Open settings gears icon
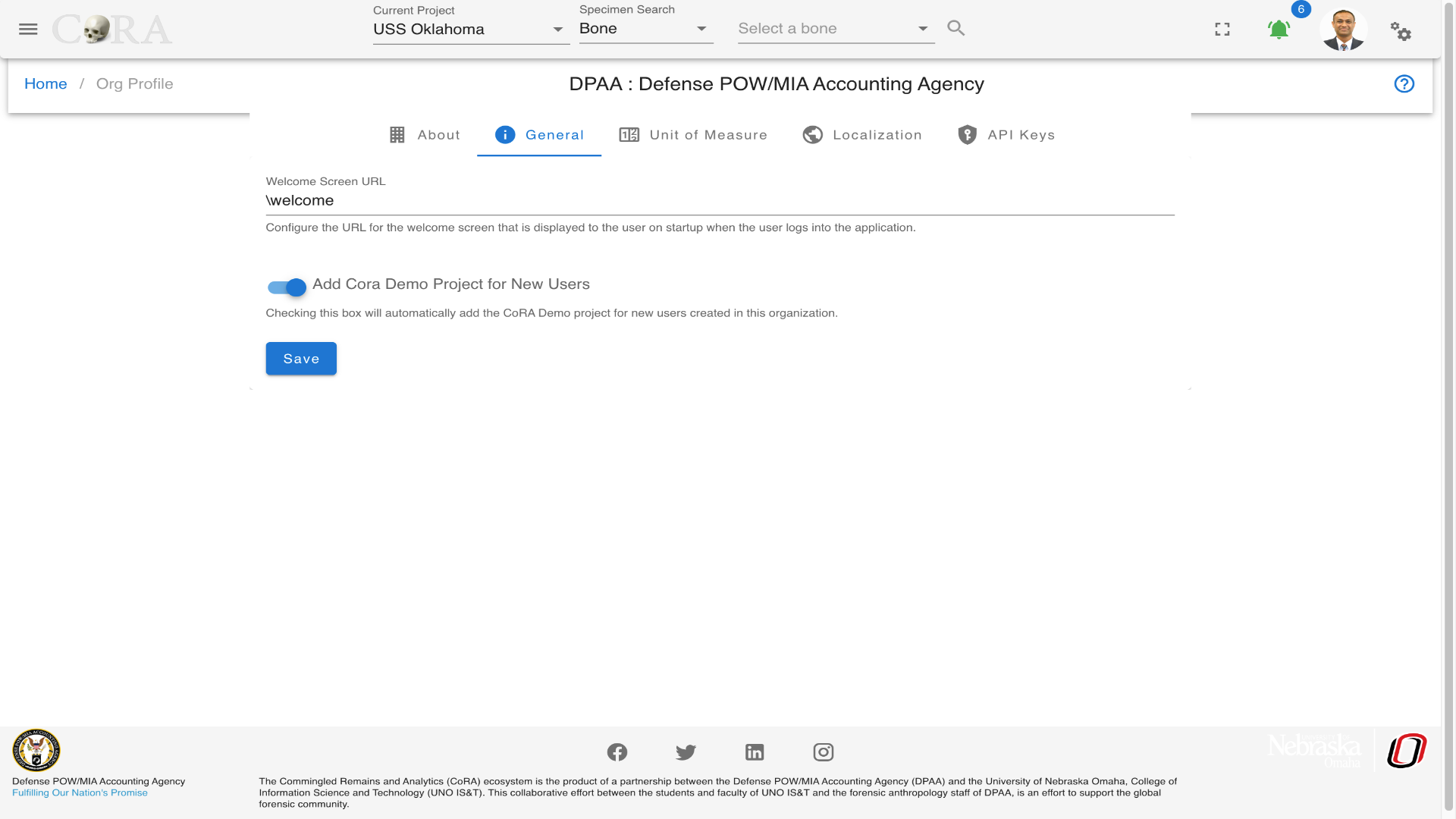Viewport: 1456px width, 819px height. (x=1401, y=31)
